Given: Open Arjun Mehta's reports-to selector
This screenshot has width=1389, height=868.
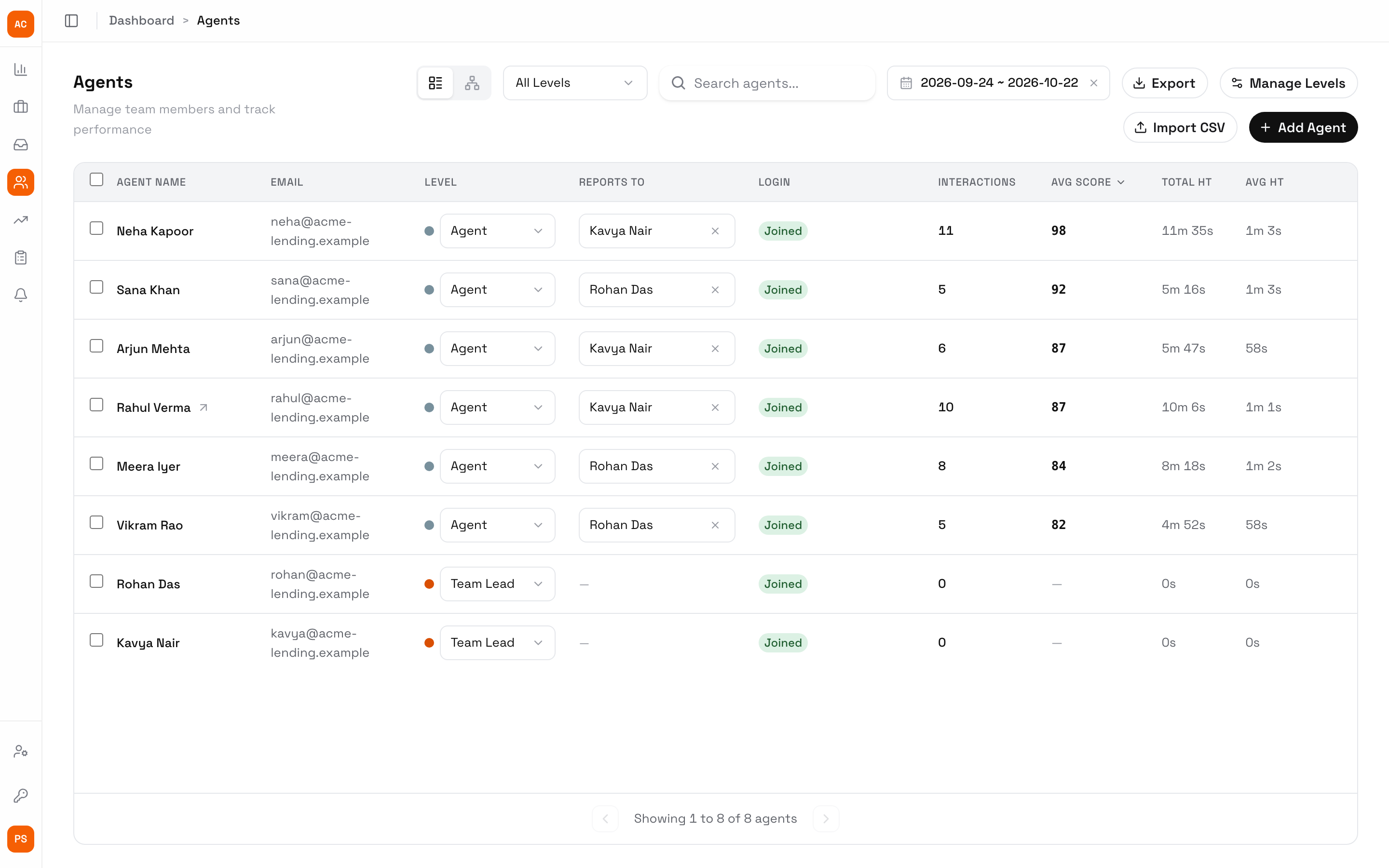Looking at the screenshot, I should (x=656, y=349).
